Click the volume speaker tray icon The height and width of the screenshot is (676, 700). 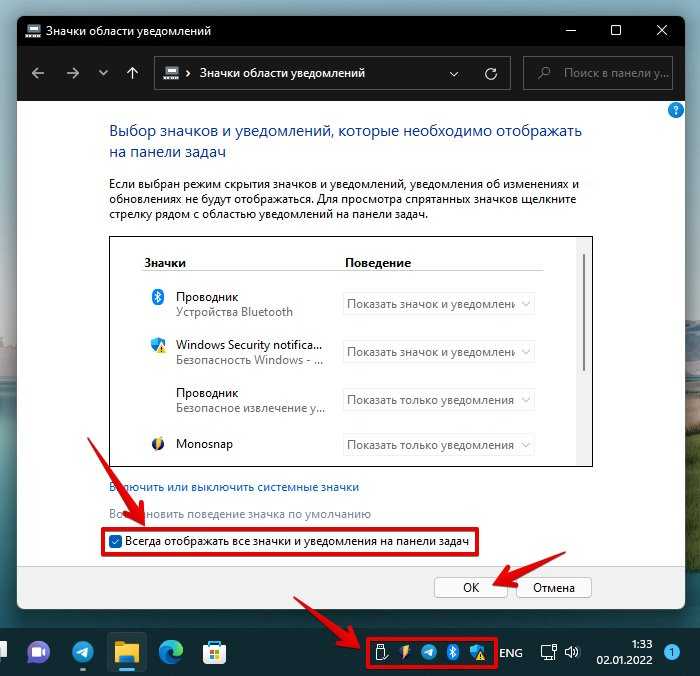[572, 653]
